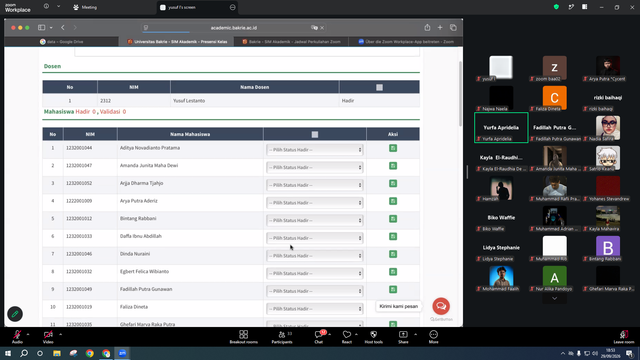The height and width of the screenshot is (360, 640).
Task: Open the Windows notification center icon
Action: click(629, 353)
